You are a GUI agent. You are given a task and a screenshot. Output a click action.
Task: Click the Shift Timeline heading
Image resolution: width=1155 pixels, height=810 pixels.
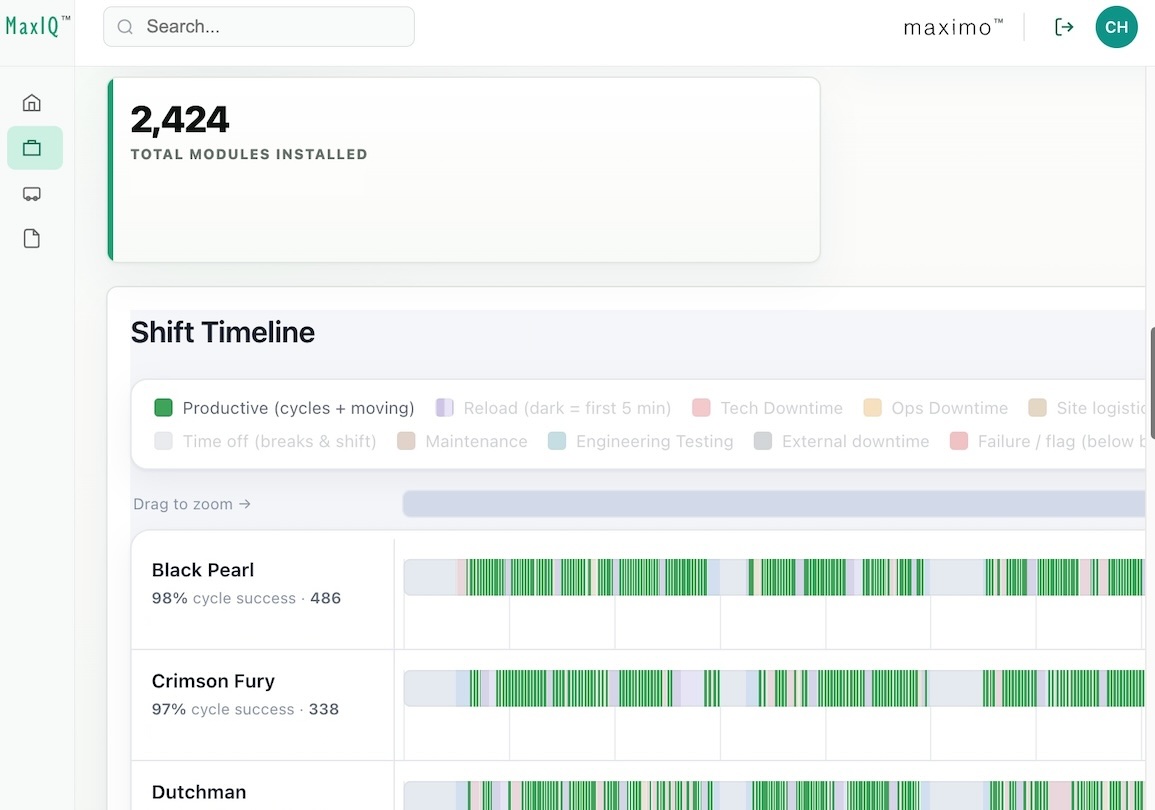[222, 332]
